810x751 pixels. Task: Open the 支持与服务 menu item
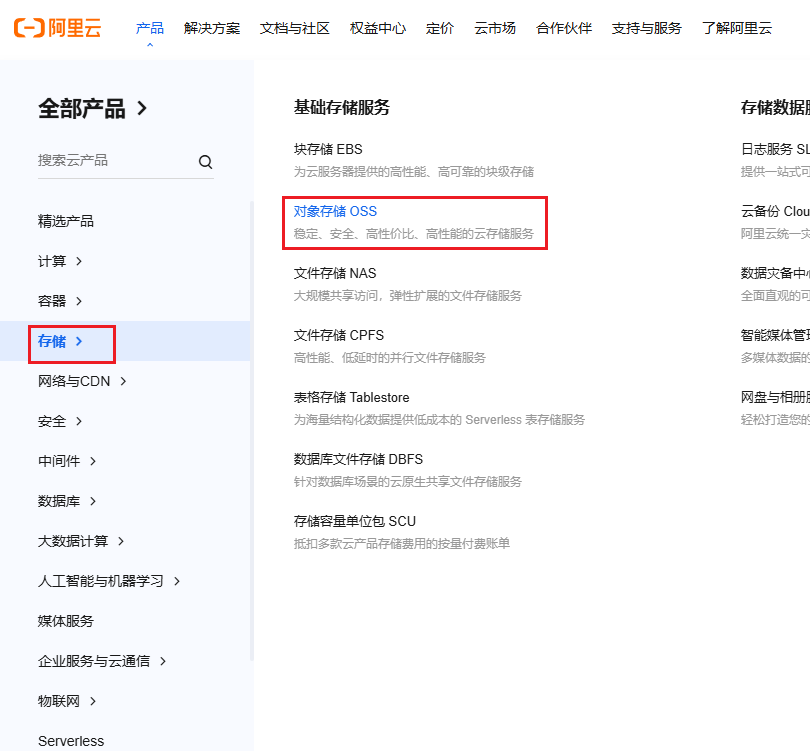pyautogui.click(x=646, y=28)
